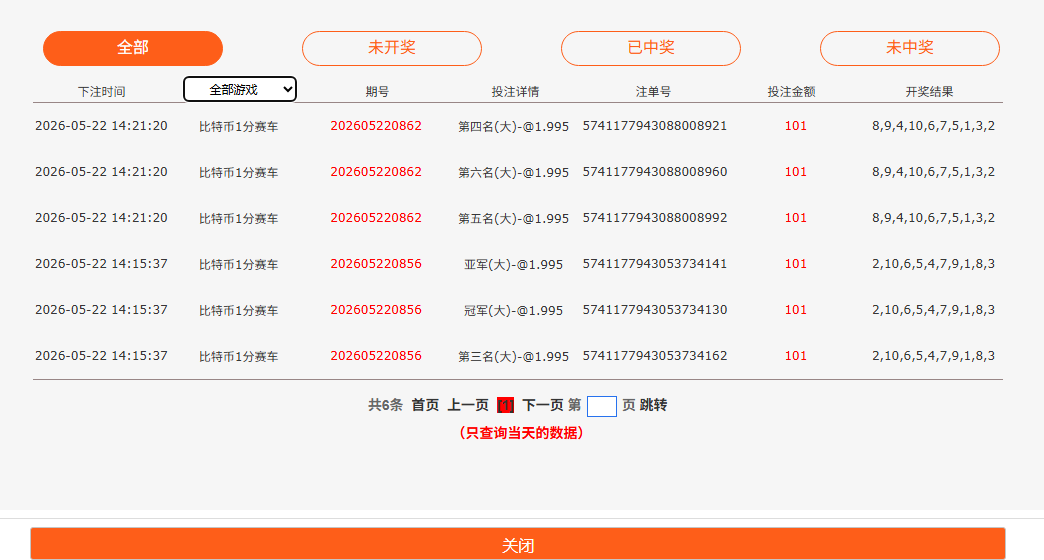Click 共6条 total count text

[386, 405]
